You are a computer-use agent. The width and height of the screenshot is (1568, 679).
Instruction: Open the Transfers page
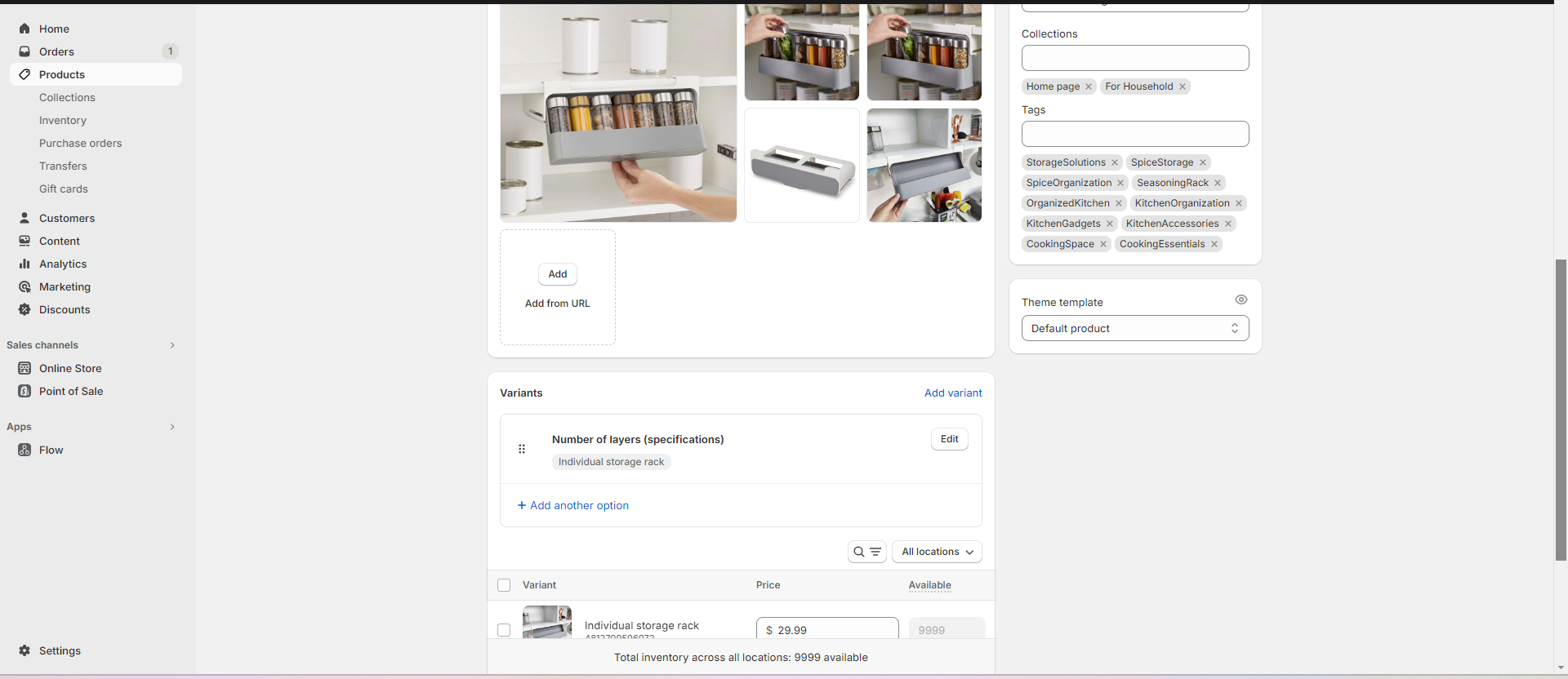[63, 166]
